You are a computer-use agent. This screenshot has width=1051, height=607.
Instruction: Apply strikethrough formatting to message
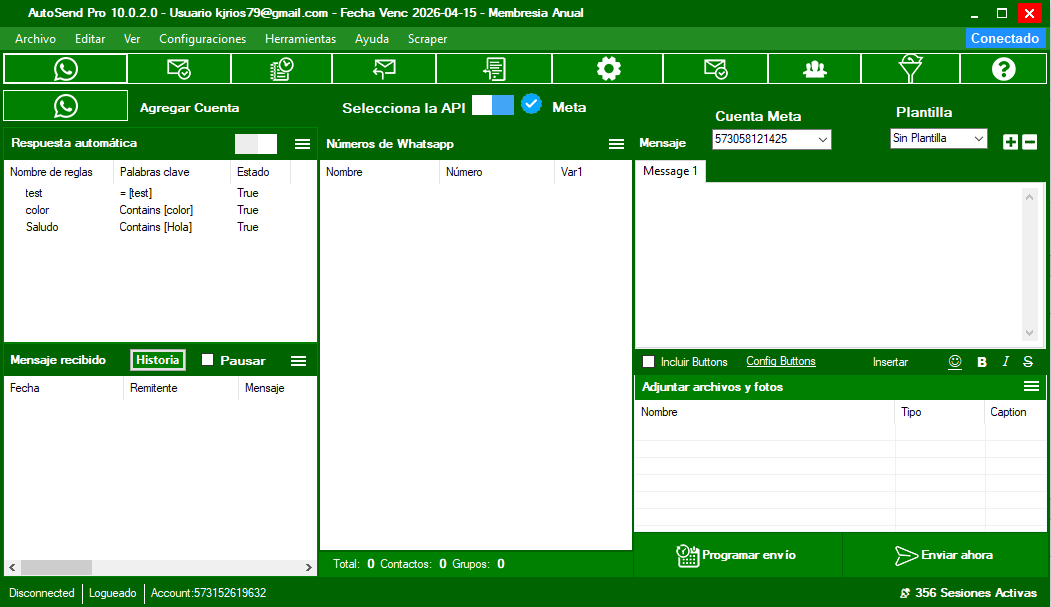point(1028,362)
